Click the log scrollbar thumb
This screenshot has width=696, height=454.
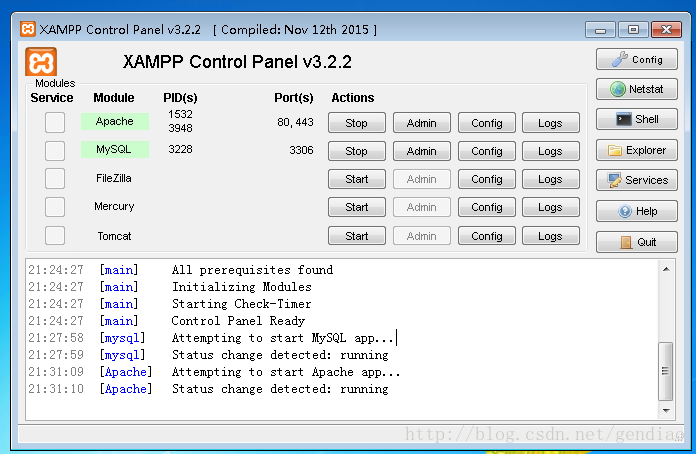[x=665, y=371]
